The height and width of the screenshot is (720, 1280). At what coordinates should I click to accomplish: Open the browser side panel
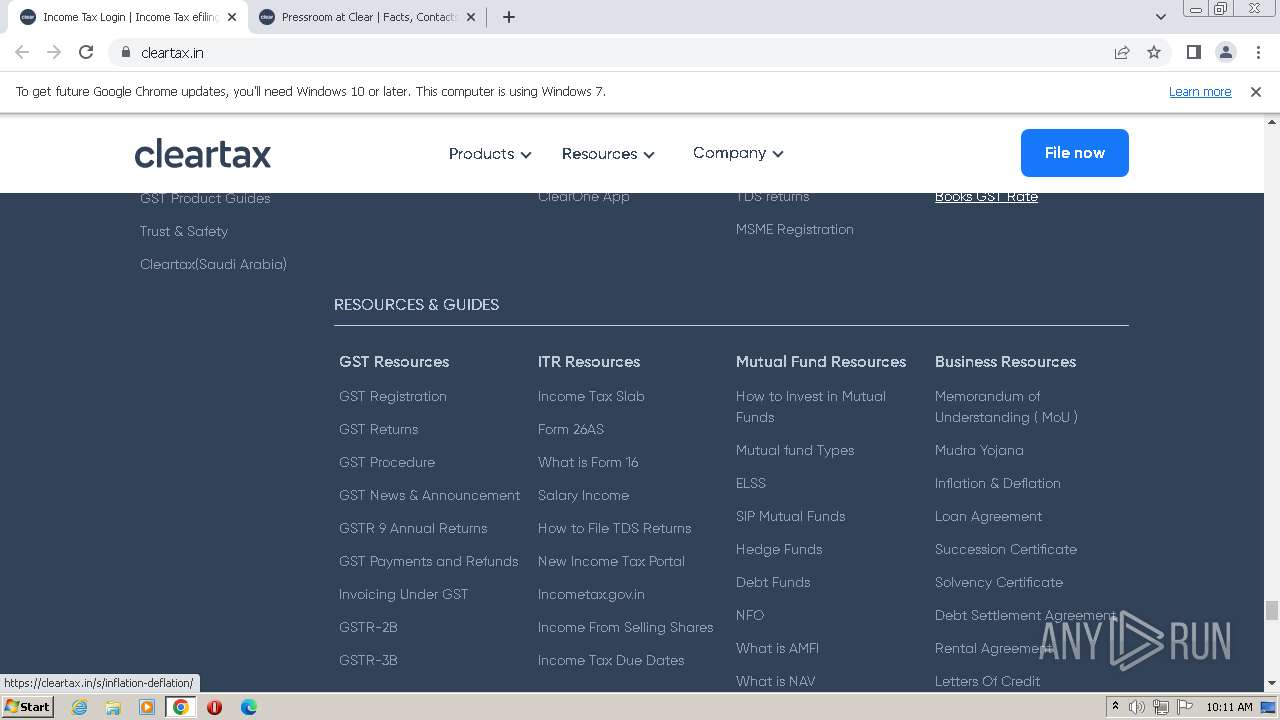[1193, 52]
